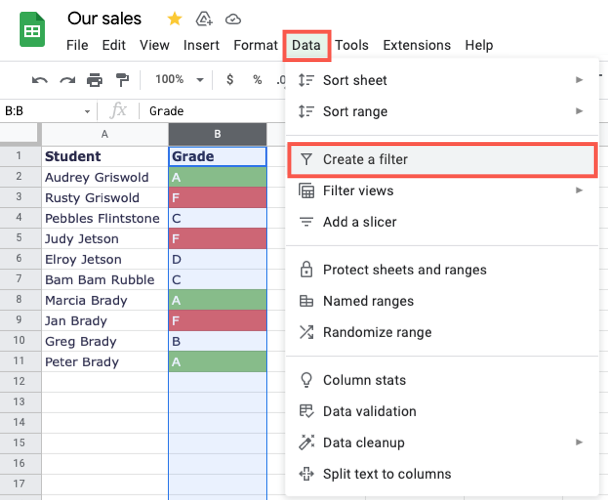This screenshot has width=608, height=500.
Task: Open the Format menu
Action: click(x=256, y=45)
